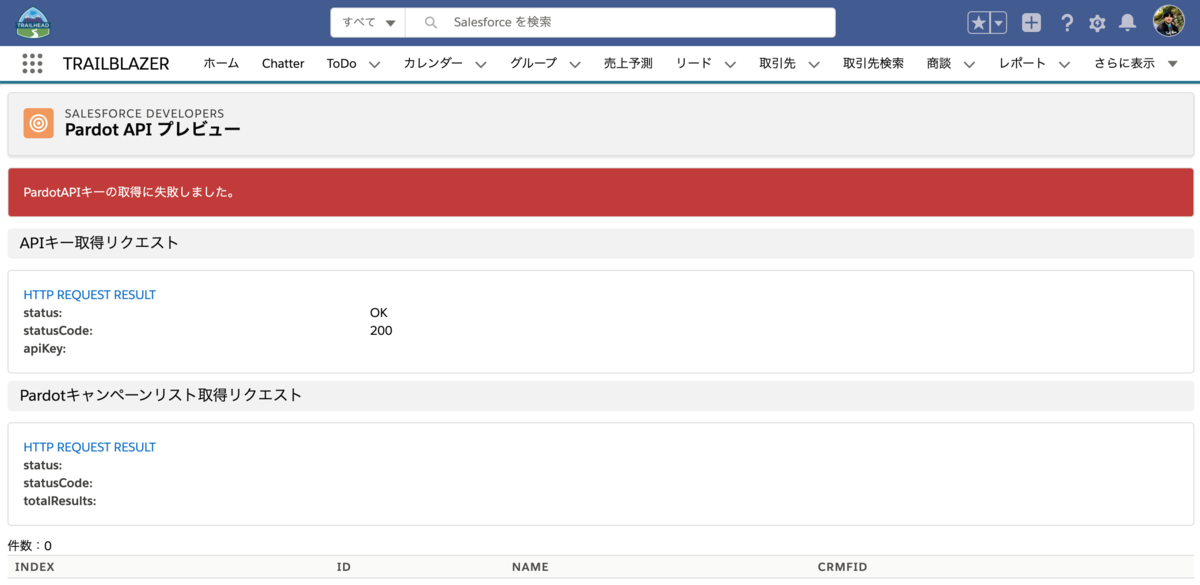Open the レポート tab
Screen dimensions: 1200x585
click(1022, 63)
